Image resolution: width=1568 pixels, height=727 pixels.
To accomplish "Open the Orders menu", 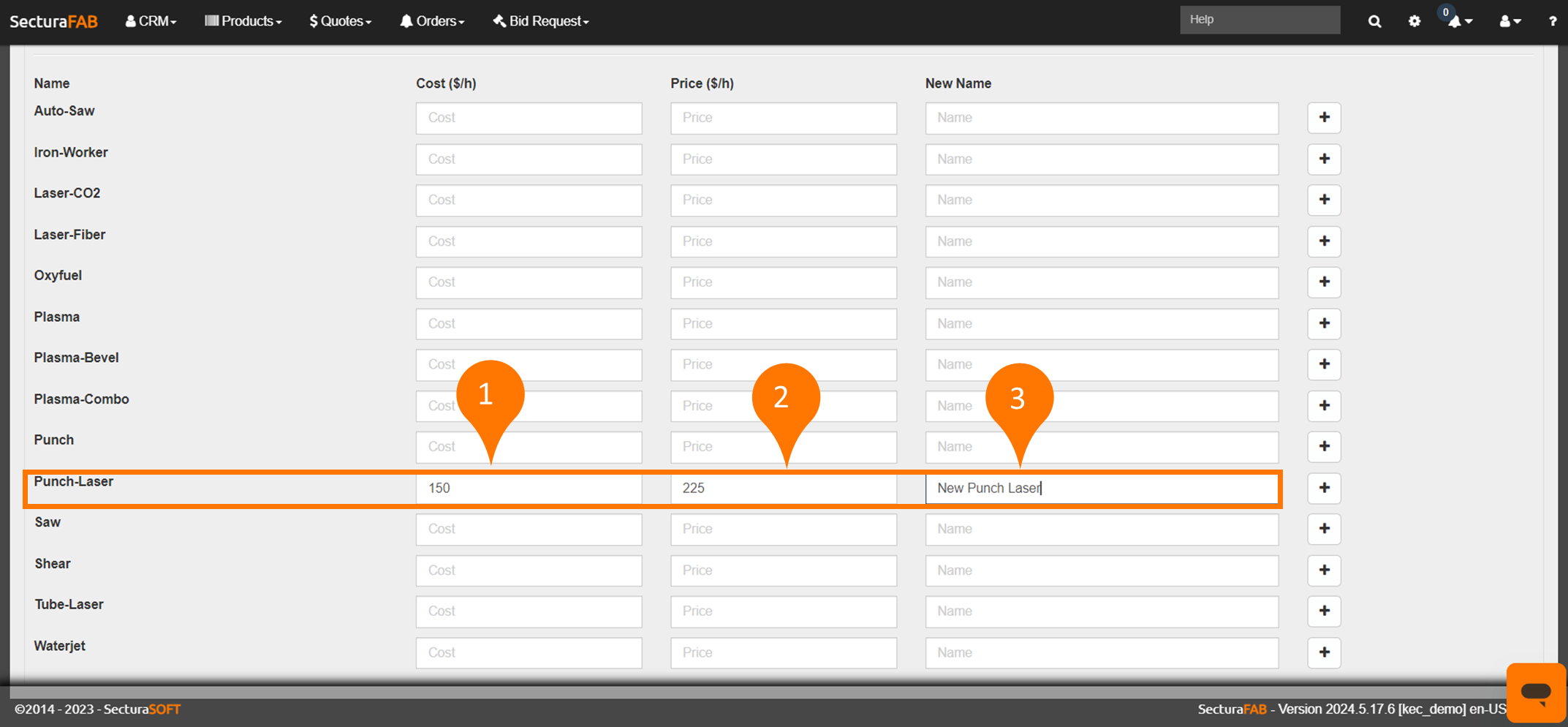I will (432, 21).
